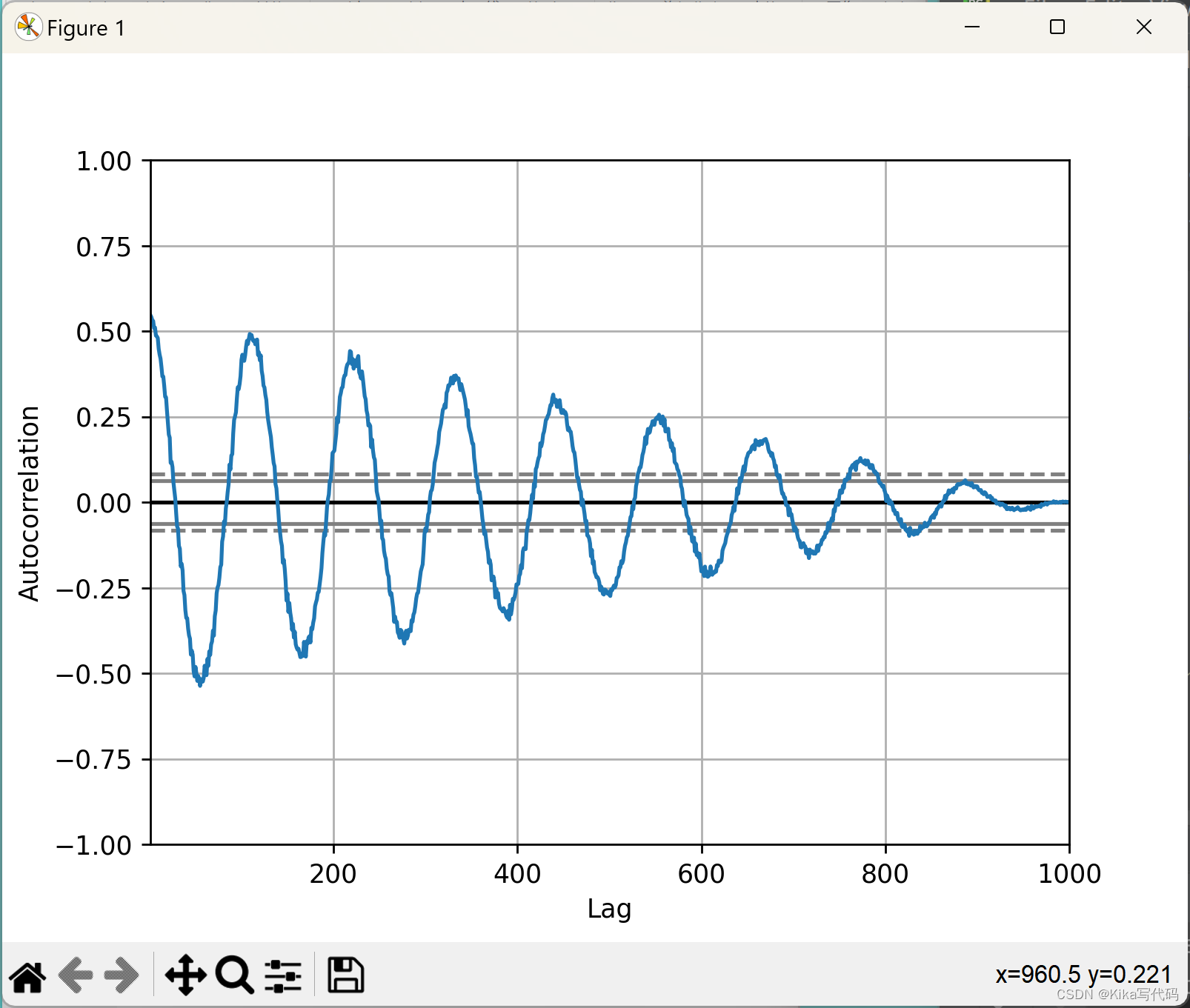Click the 1000 x-axis tick label

tap(1069, 874)
